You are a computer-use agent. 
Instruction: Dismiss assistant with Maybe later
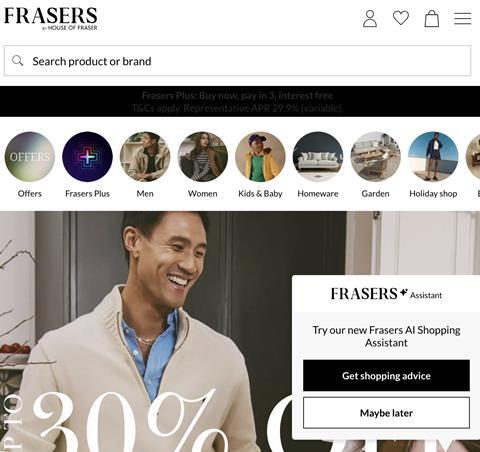(x=386, y=413)
